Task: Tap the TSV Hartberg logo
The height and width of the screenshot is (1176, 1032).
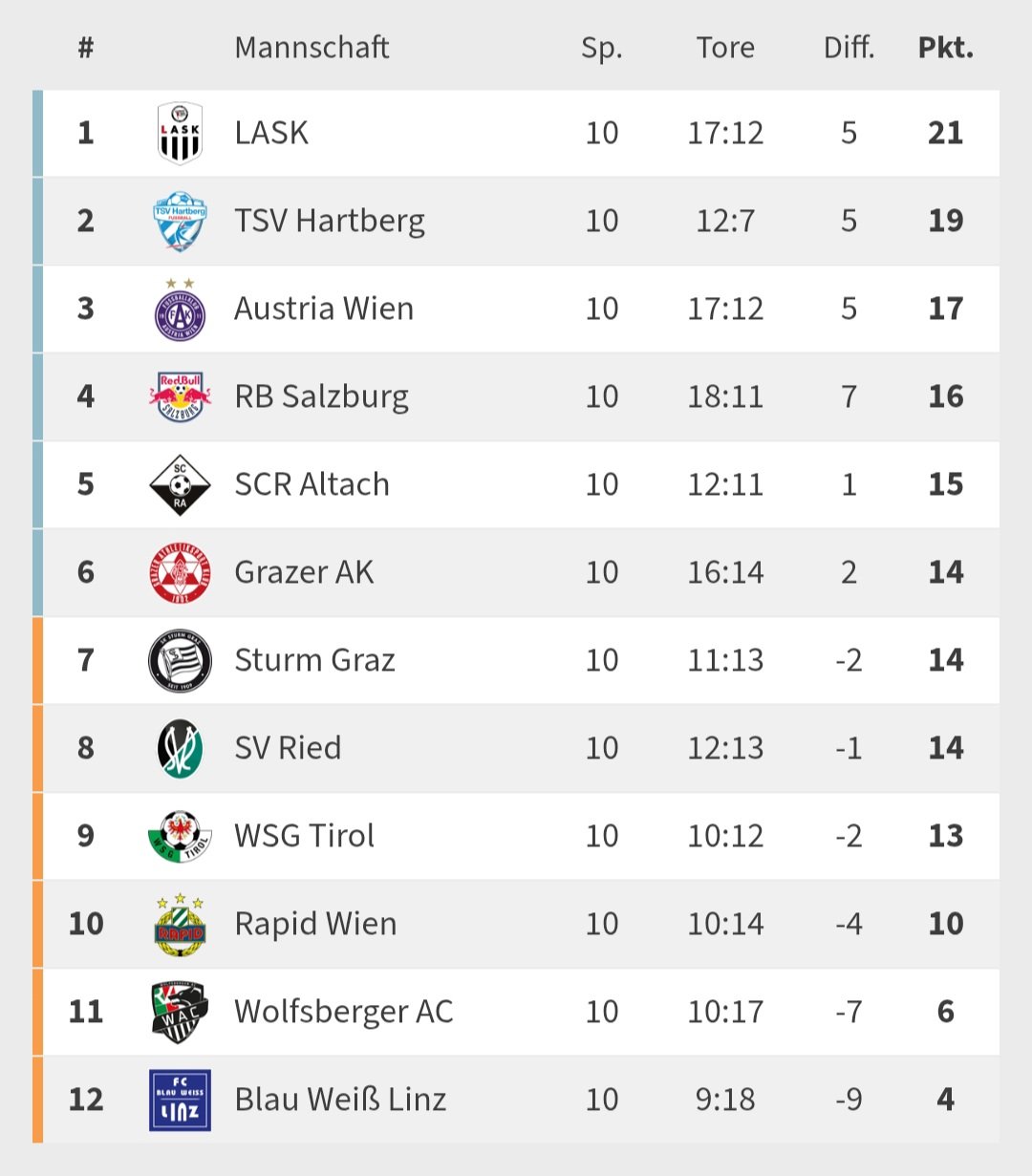Action: point(180,221)
